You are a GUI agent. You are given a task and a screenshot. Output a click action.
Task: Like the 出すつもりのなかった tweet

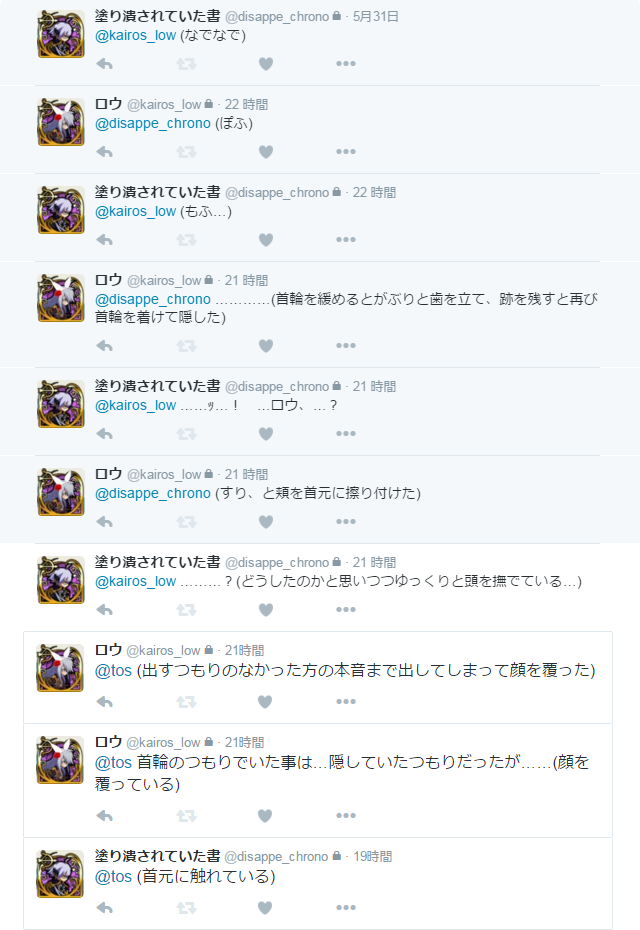click(x=265, y=702)
